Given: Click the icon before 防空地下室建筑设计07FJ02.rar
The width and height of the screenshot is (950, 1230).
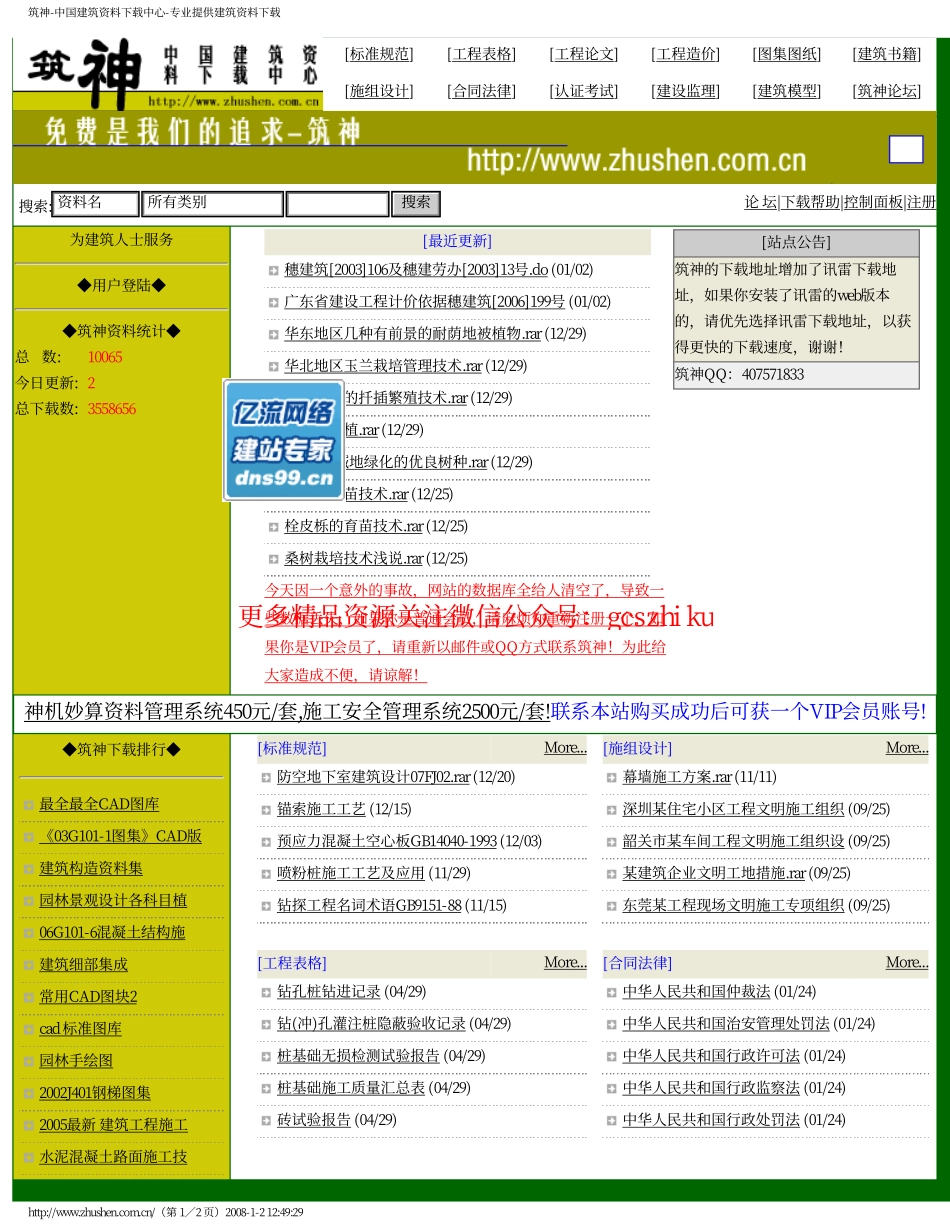Looking at the screenshot, I should pyautogui.click(x=266, y=777).
